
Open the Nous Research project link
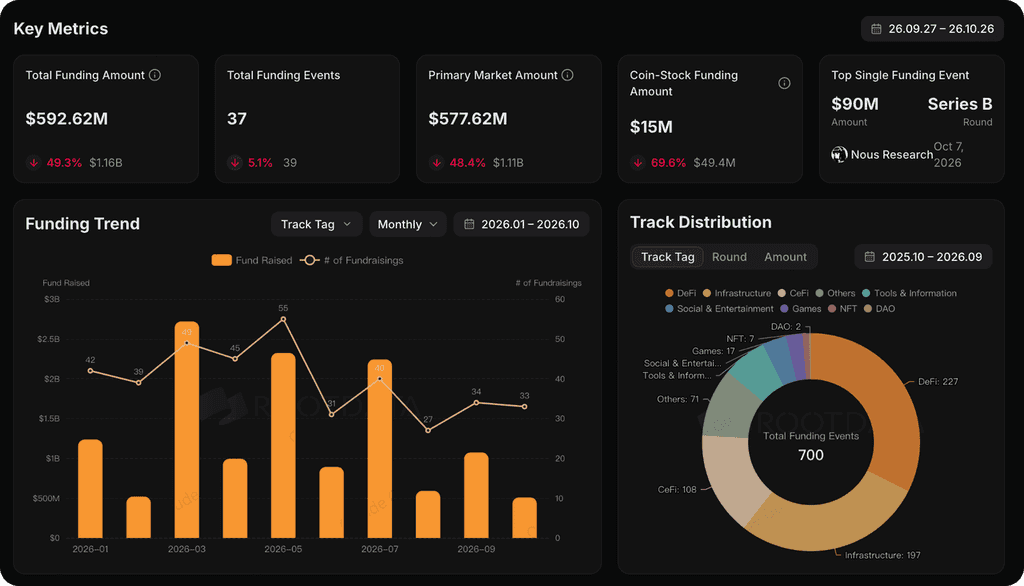[x=891, y=155]
